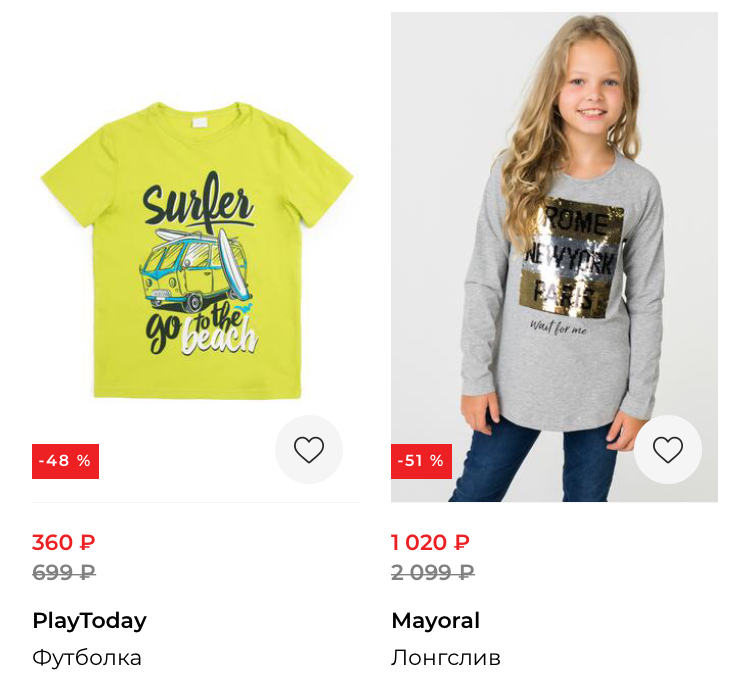Click the 'Wait for me' script text
The image size is (750, 692).
[558, 328]
